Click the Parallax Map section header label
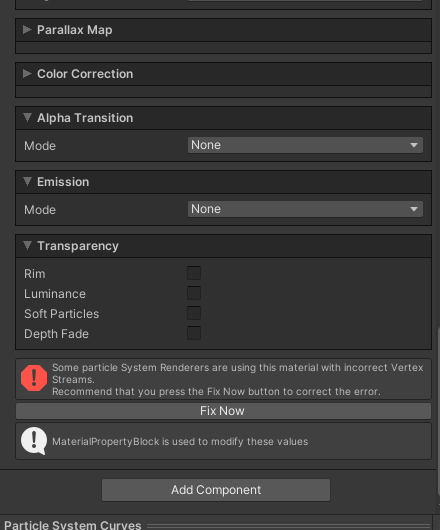Screen dimensions: 440x530 pos(75,30)
